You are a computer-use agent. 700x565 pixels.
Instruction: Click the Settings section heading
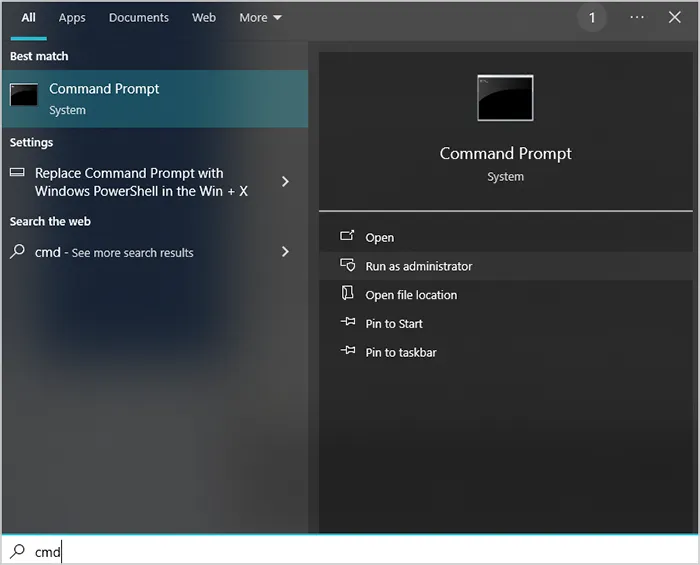[x=31, y=142]
